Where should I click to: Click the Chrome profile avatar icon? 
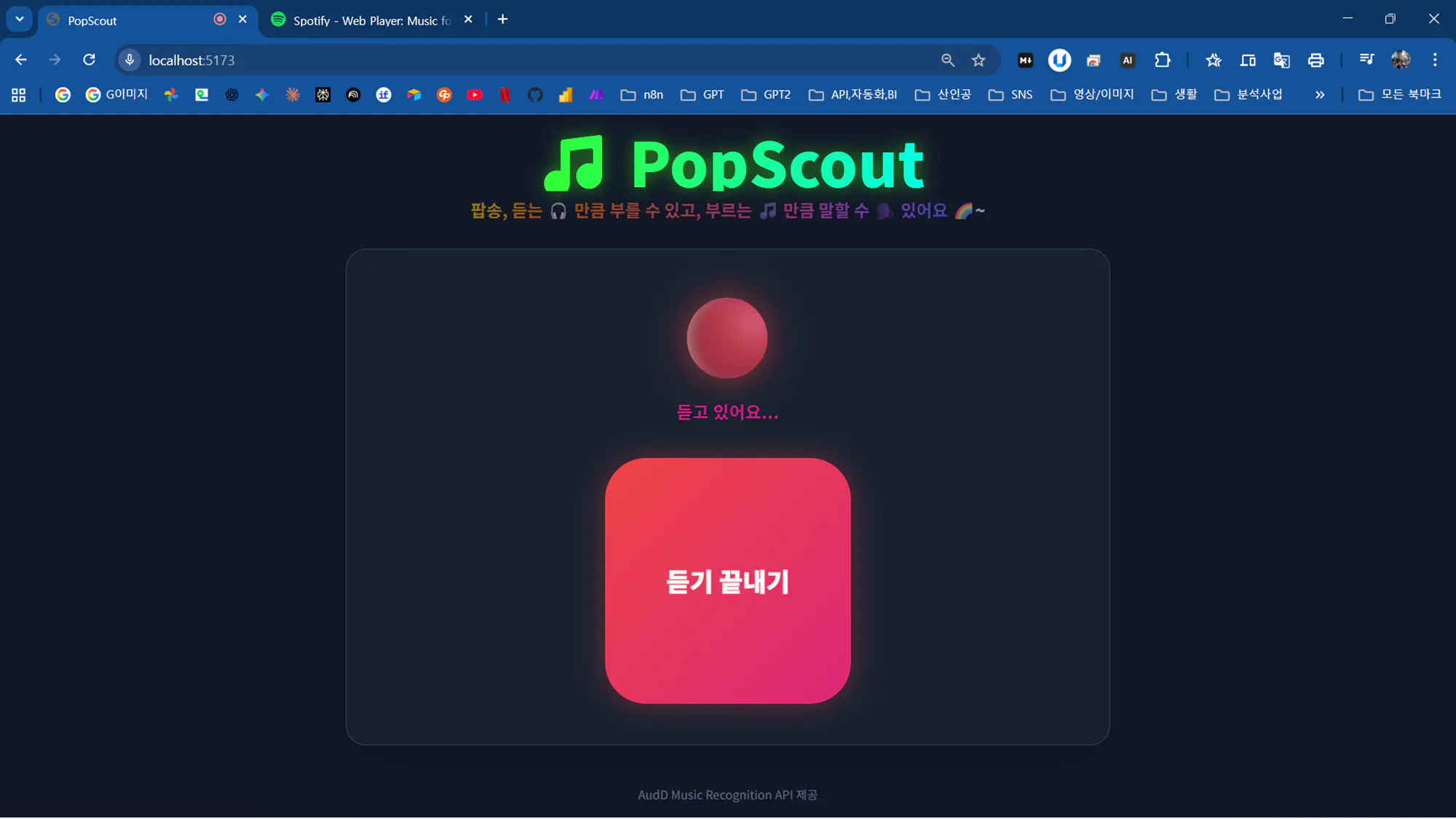[x=1400, y=60]
